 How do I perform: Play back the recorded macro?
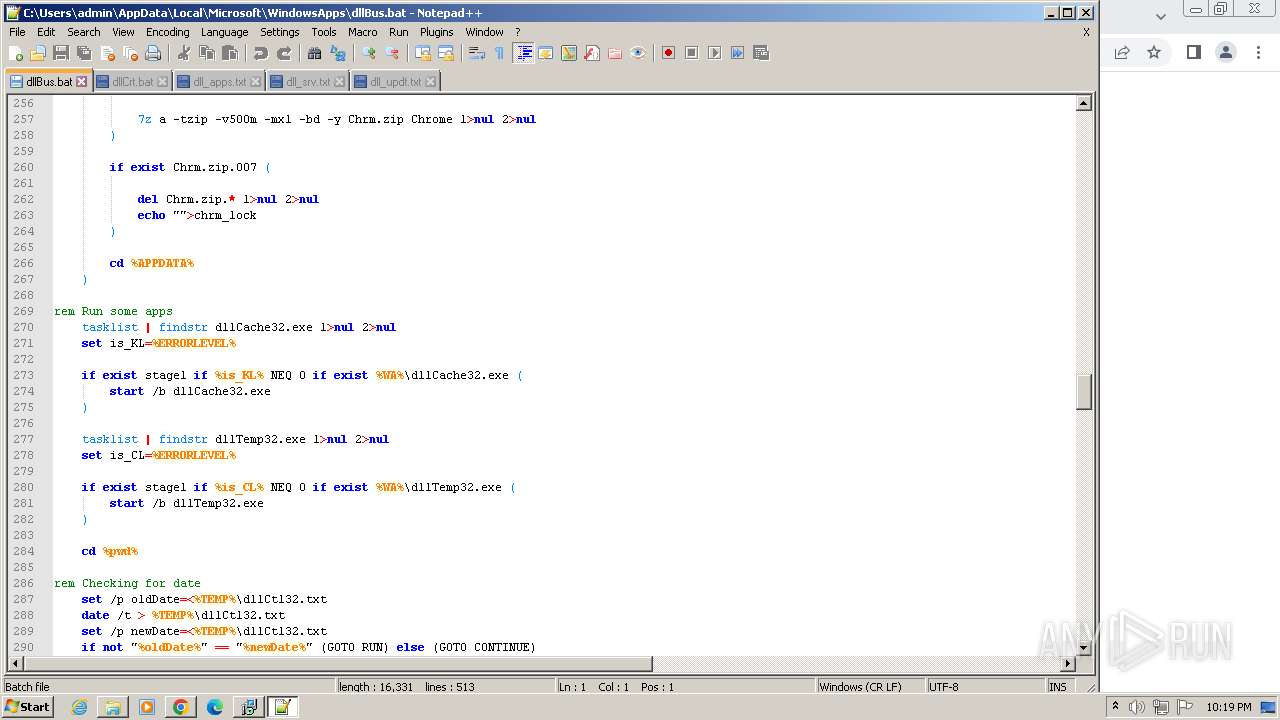714,53
